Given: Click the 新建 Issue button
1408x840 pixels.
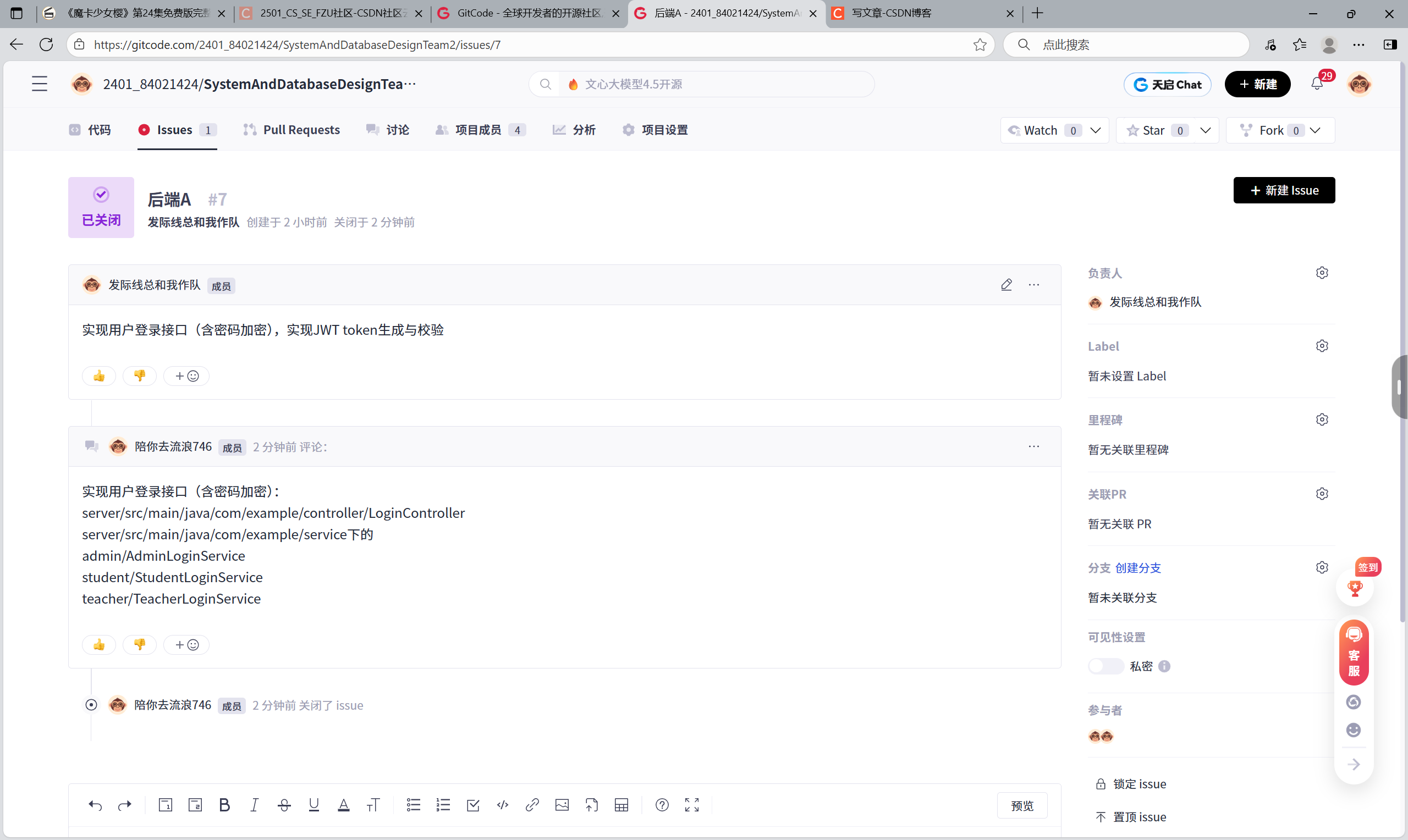Looking at the screenshot, I should point(1284,190).
